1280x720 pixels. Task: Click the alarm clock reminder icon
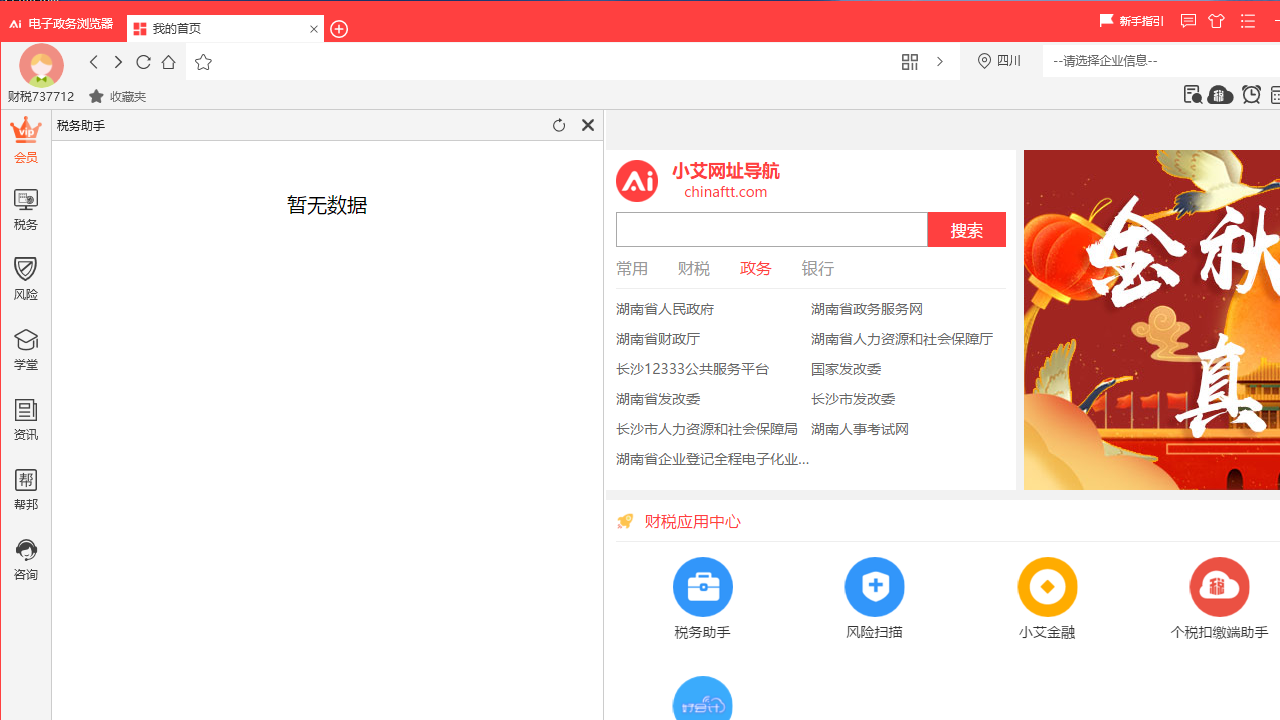[x=1251, y=94]
